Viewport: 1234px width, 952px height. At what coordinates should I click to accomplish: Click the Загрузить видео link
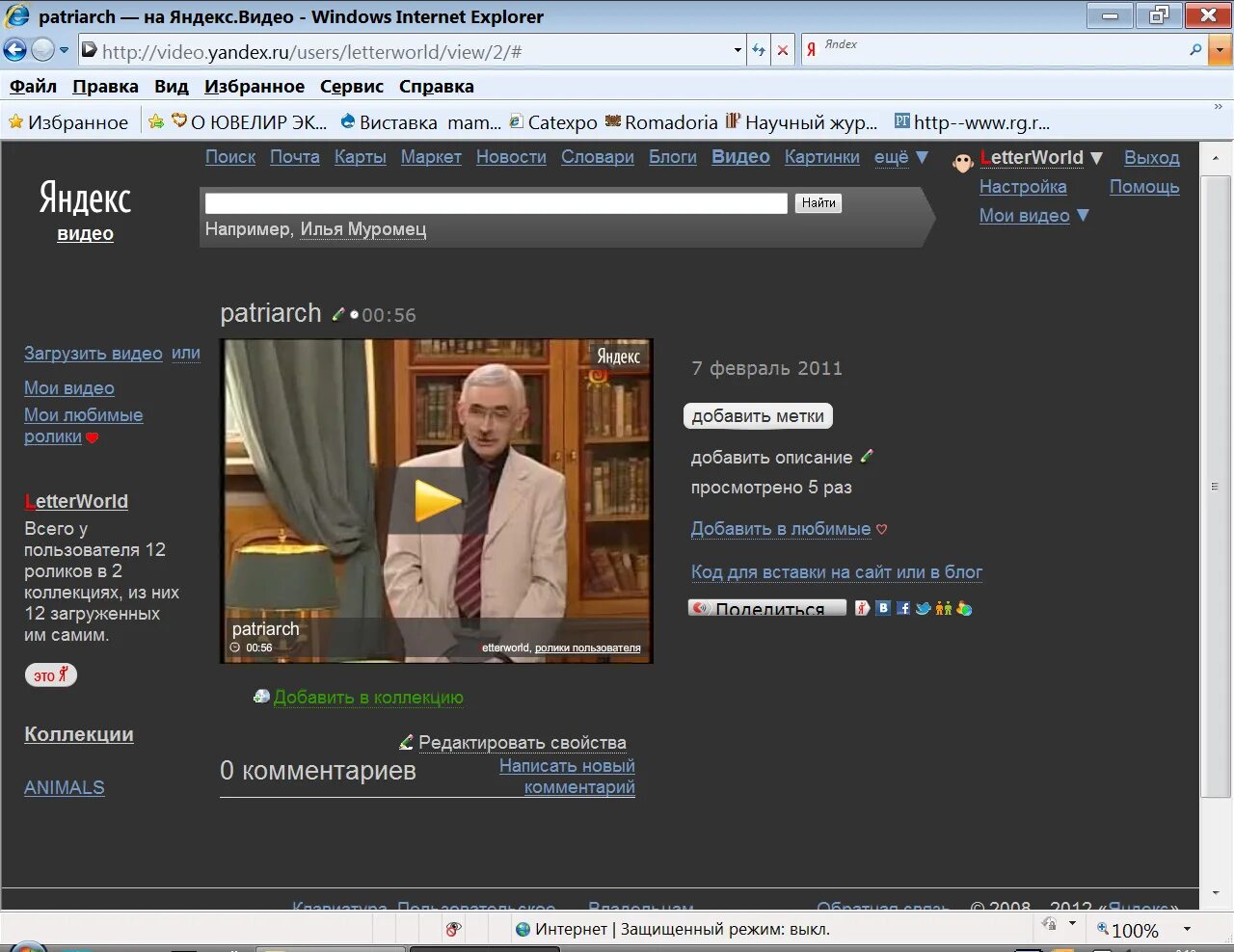click(x=94, y=354)
